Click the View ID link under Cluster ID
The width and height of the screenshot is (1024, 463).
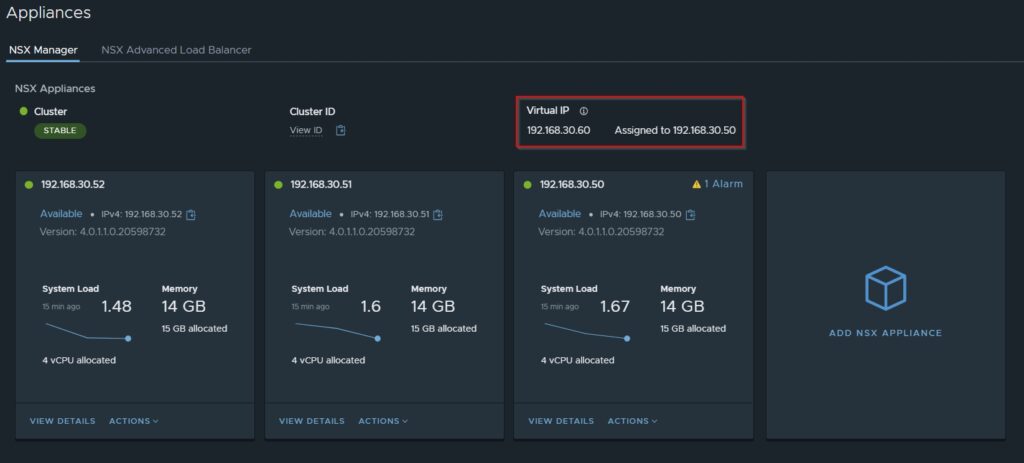[x=306, y=131]
